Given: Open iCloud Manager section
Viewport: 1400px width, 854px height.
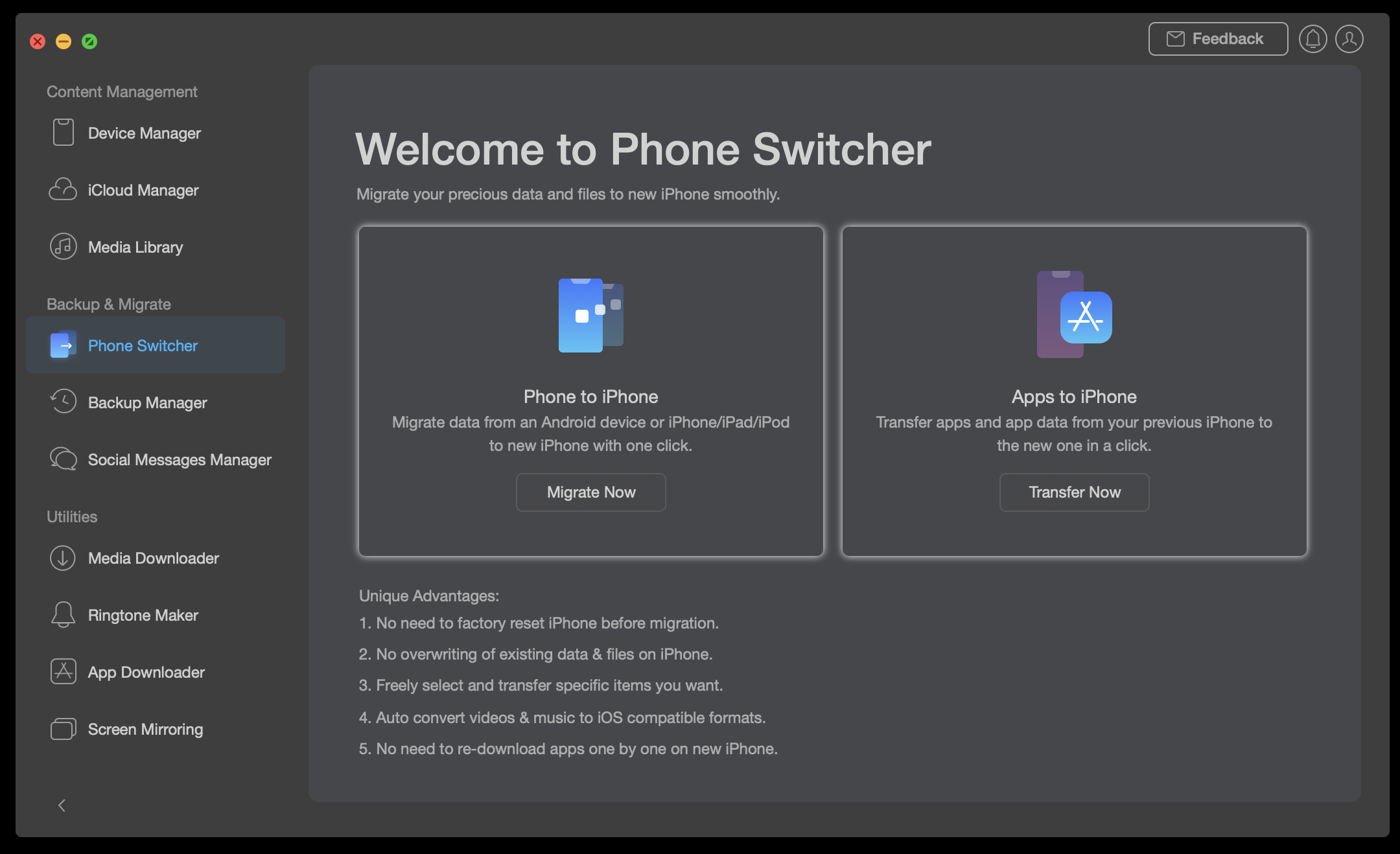Looking at the screenshot, I should tap(143, 189).
